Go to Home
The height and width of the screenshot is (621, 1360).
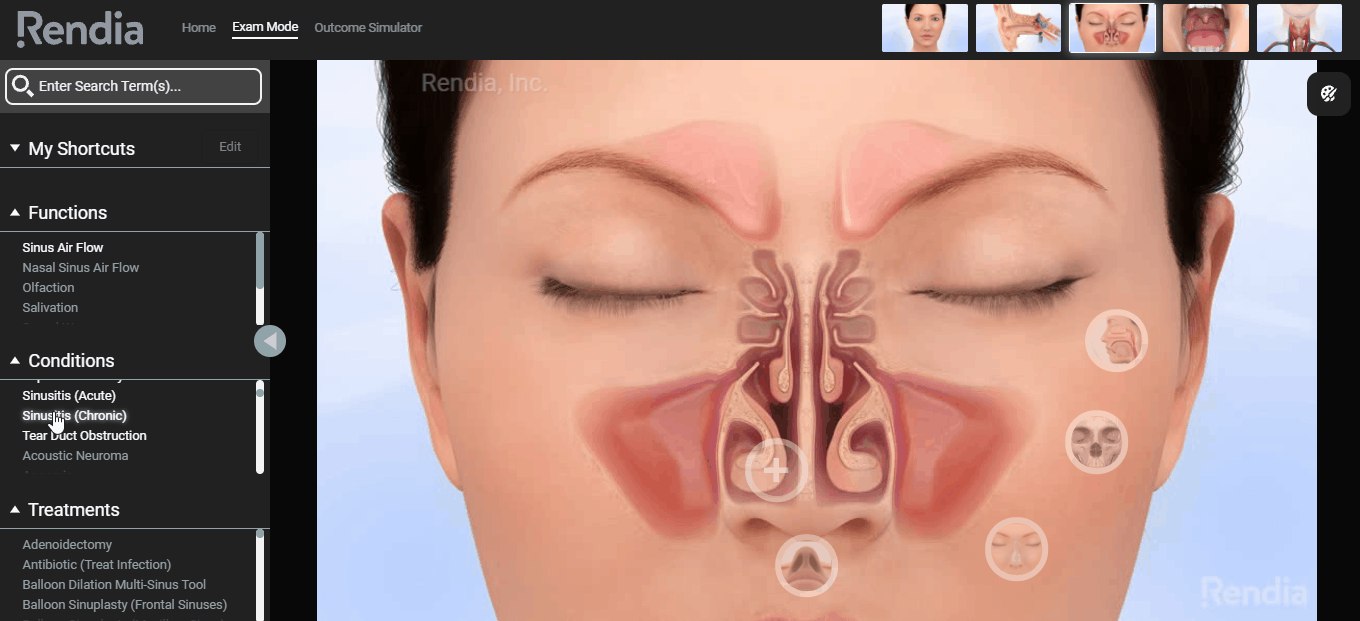point(198,27)
